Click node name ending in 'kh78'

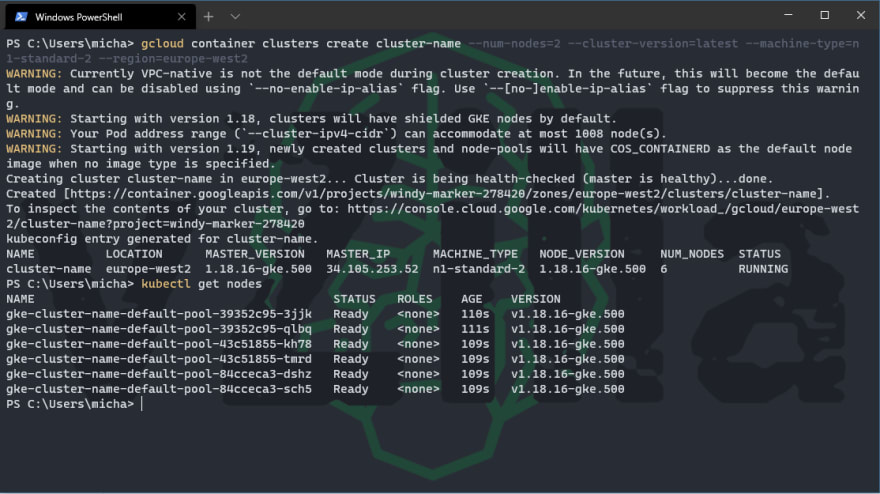point(159,344)
